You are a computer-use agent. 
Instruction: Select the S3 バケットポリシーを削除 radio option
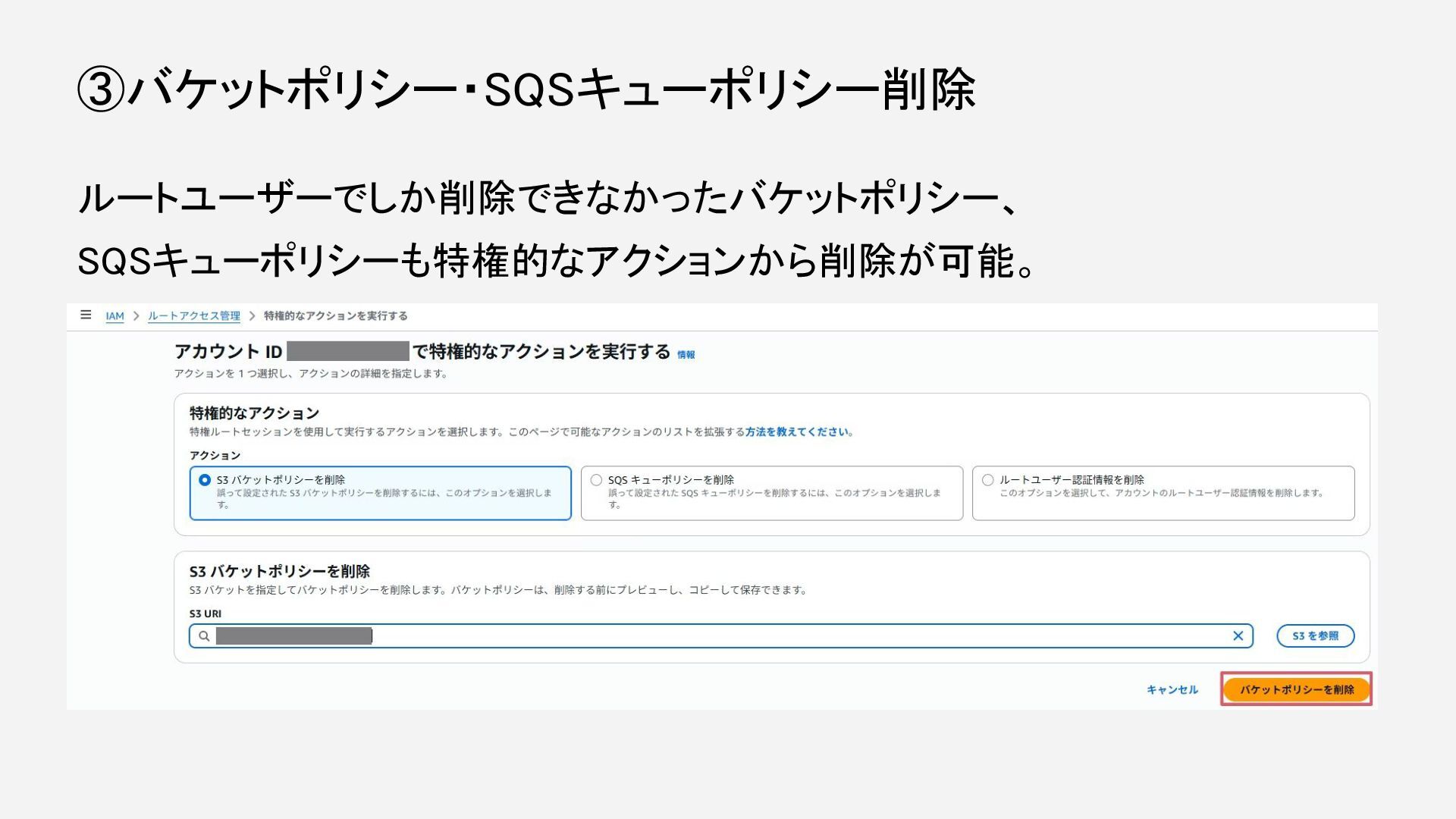click(205, 480)
